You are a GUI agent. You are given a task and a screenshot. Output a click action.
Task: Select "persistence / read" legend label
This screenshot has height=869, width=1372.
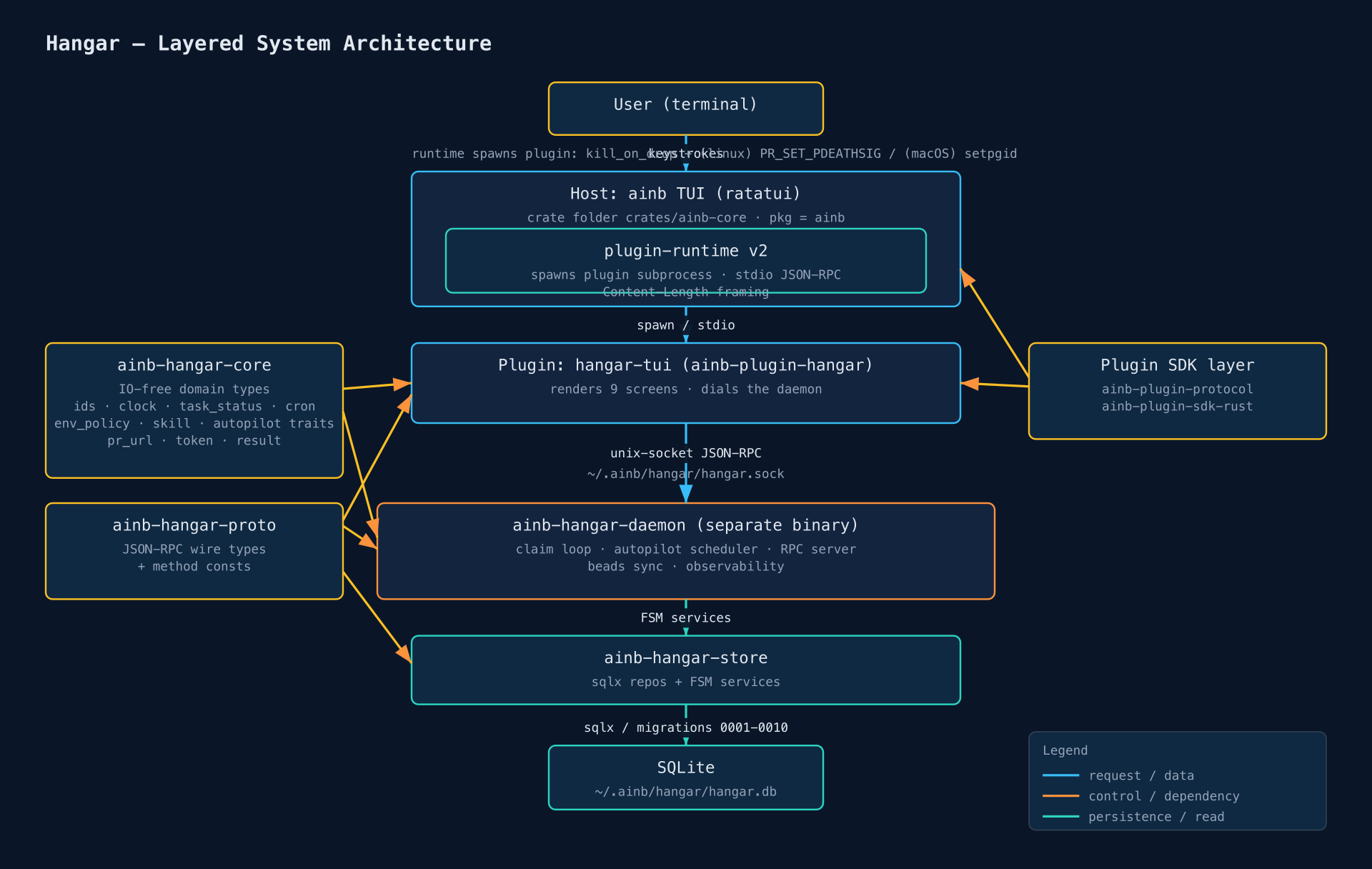click(x=1156, y=818)
